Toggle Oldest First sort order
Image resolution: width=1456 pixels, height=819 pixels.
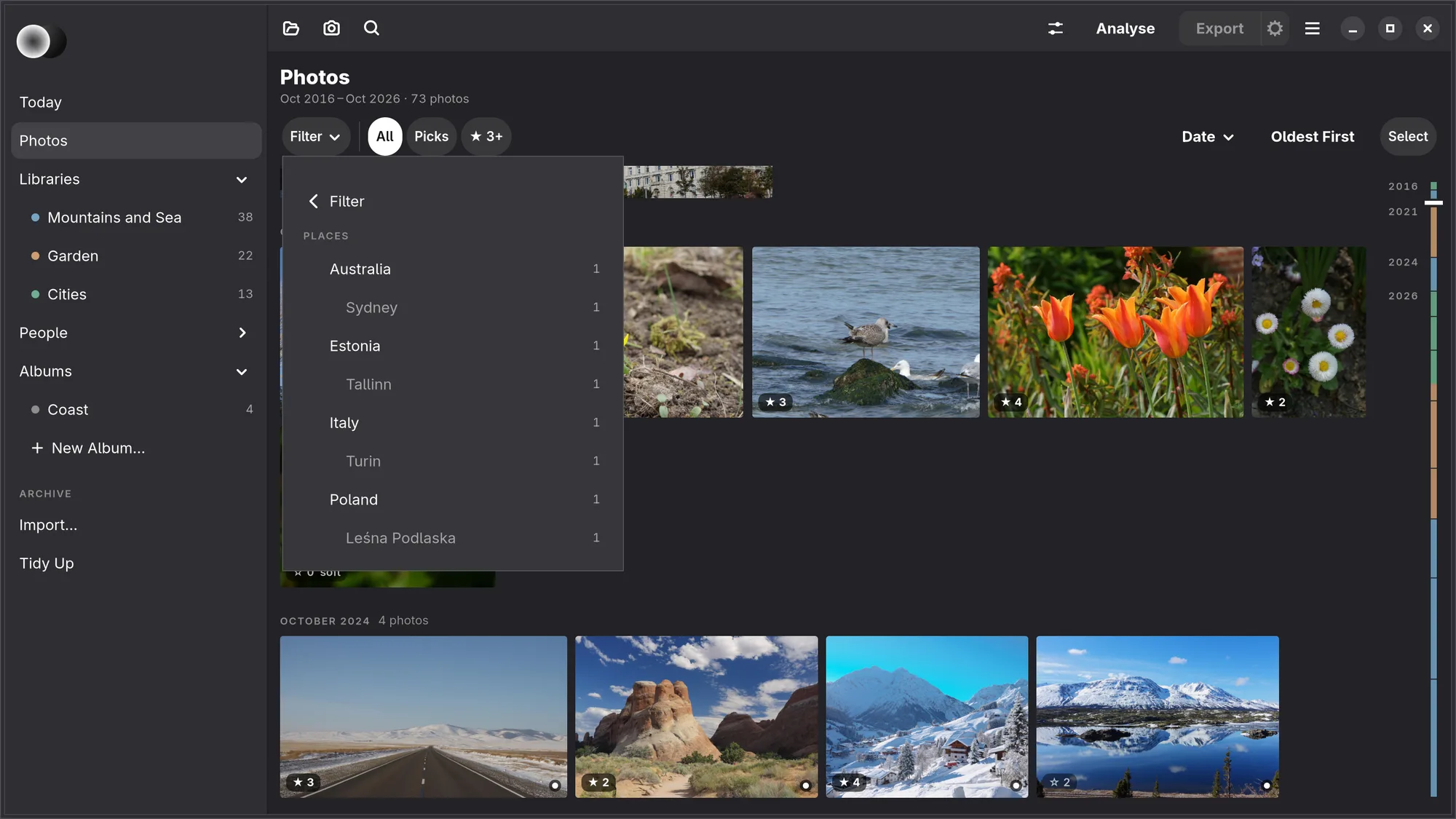(1312, 137)
